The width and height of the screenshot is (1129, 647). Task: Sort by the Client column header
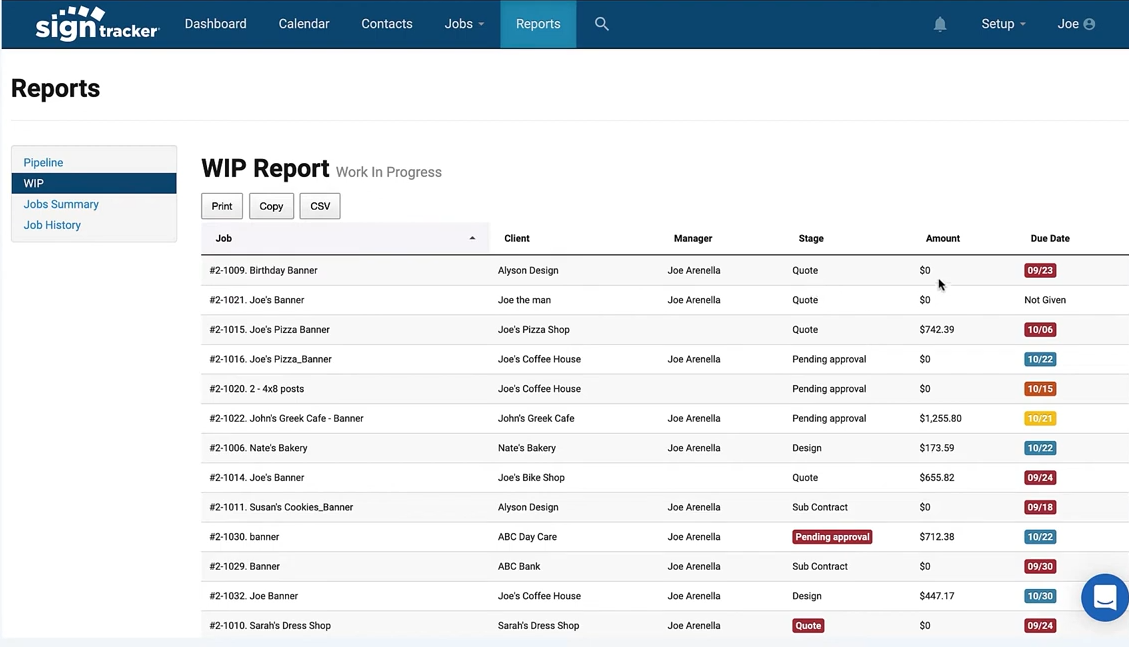pos(517,238)
